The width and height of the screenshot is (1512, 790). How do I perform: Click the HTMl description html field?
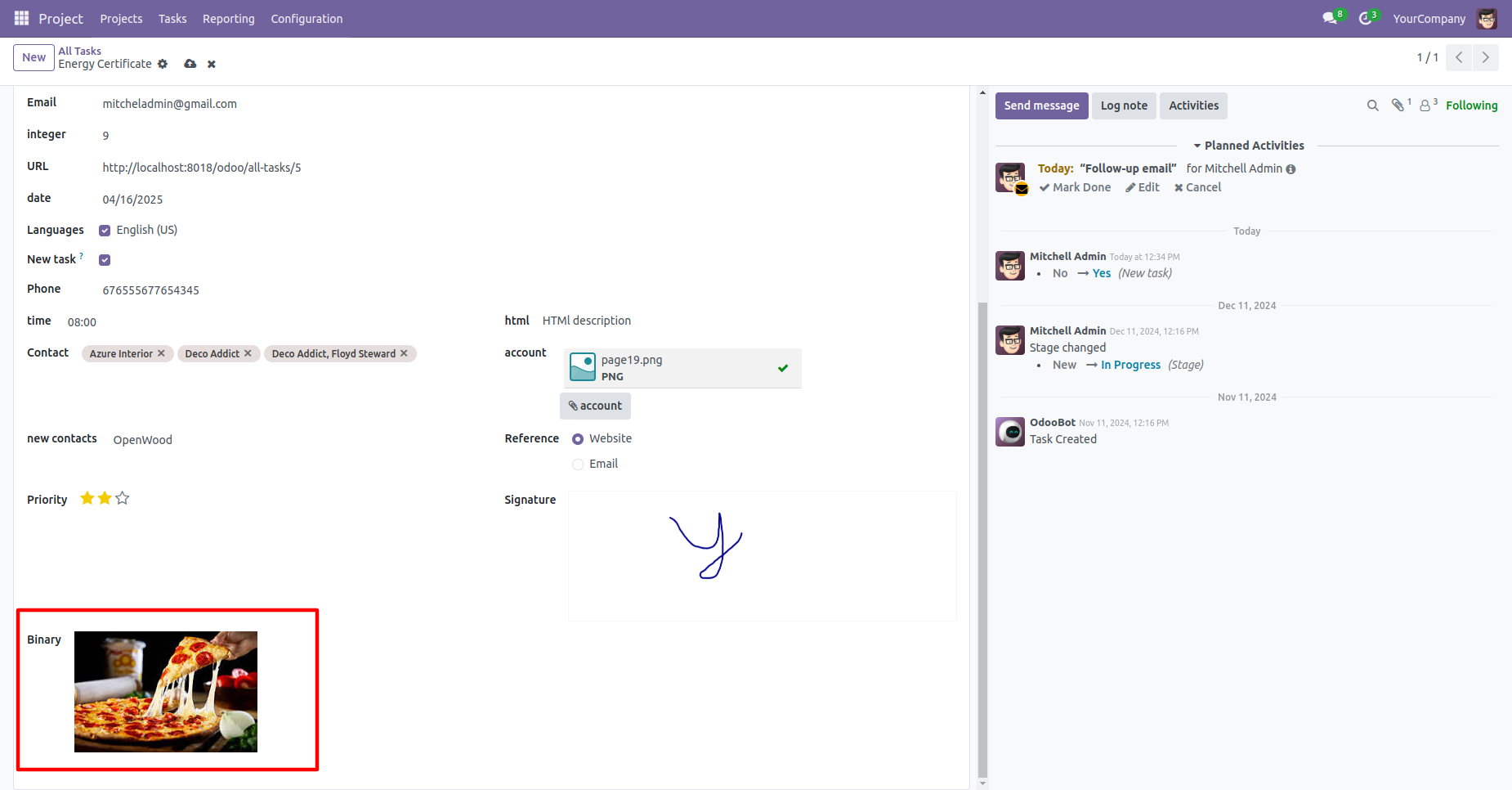[x=587, y=321]
